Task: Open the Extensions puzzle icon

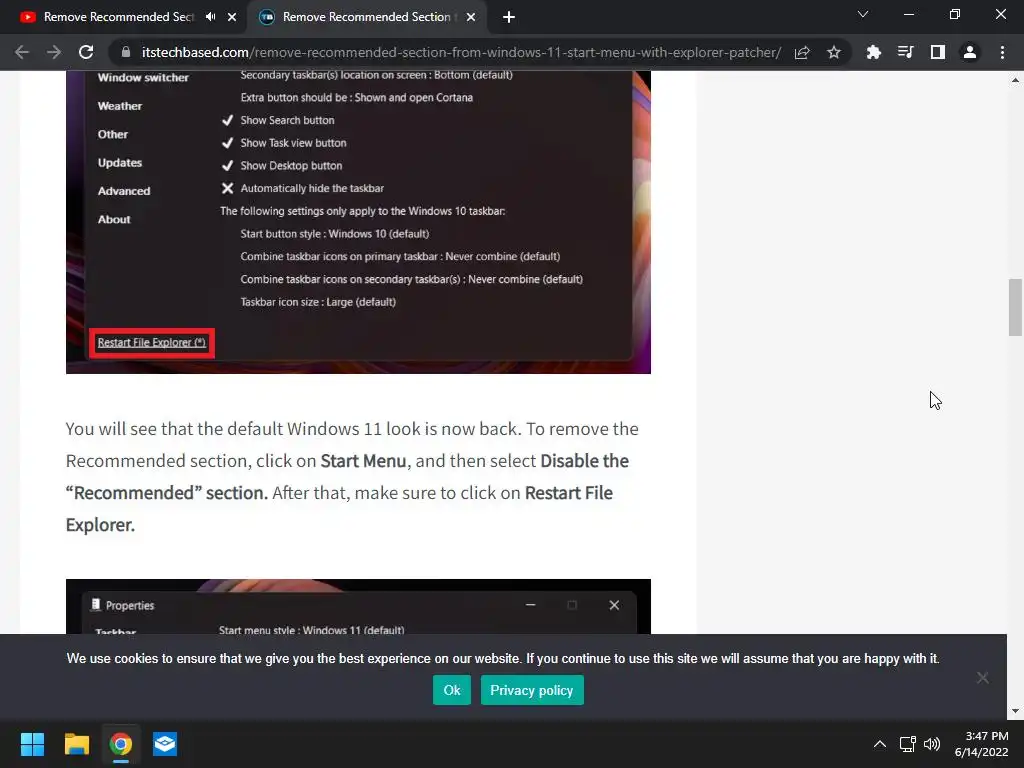Action: (x=873, y=52)
